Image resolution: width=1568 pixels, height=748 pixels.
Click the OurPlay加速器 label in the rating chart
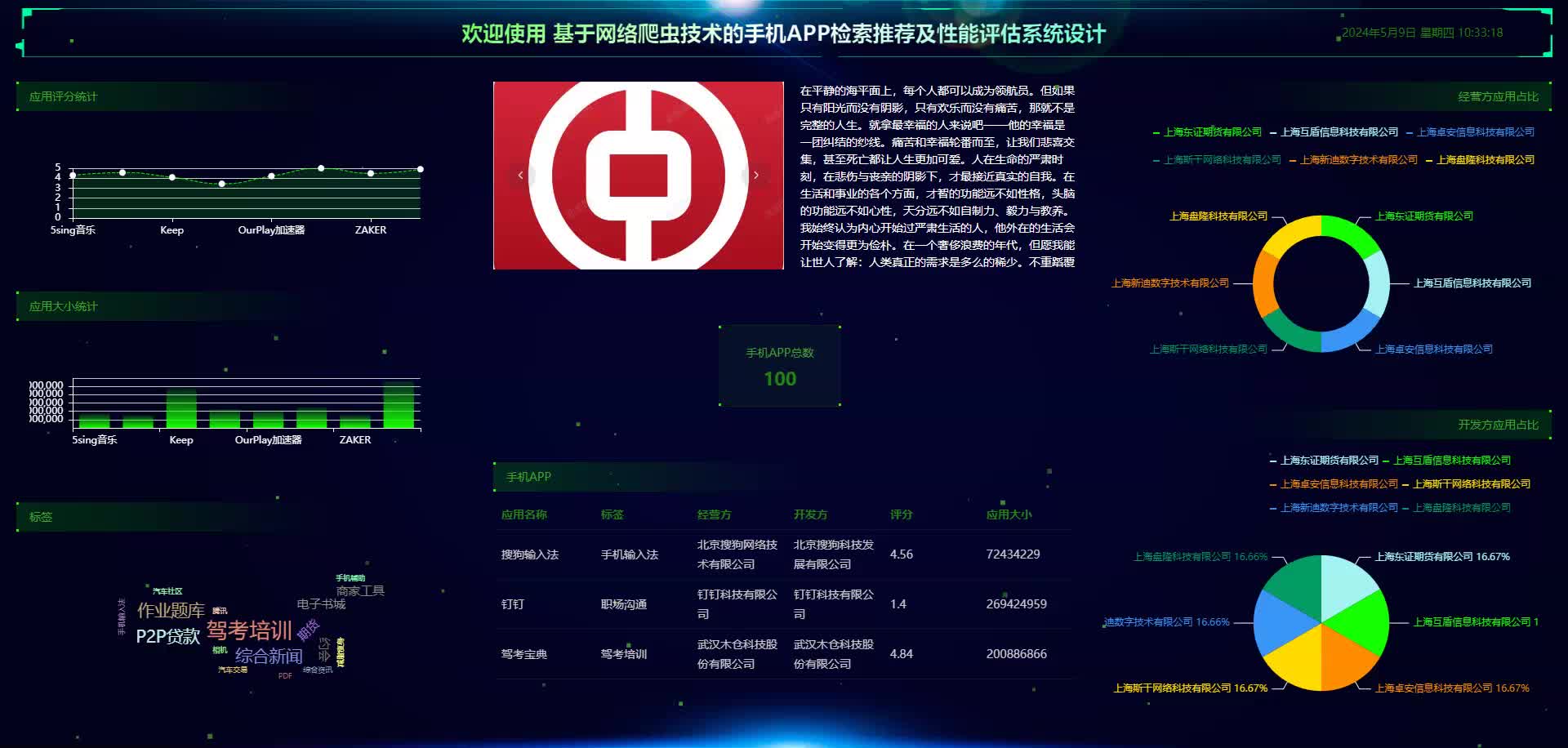(271, 230)
